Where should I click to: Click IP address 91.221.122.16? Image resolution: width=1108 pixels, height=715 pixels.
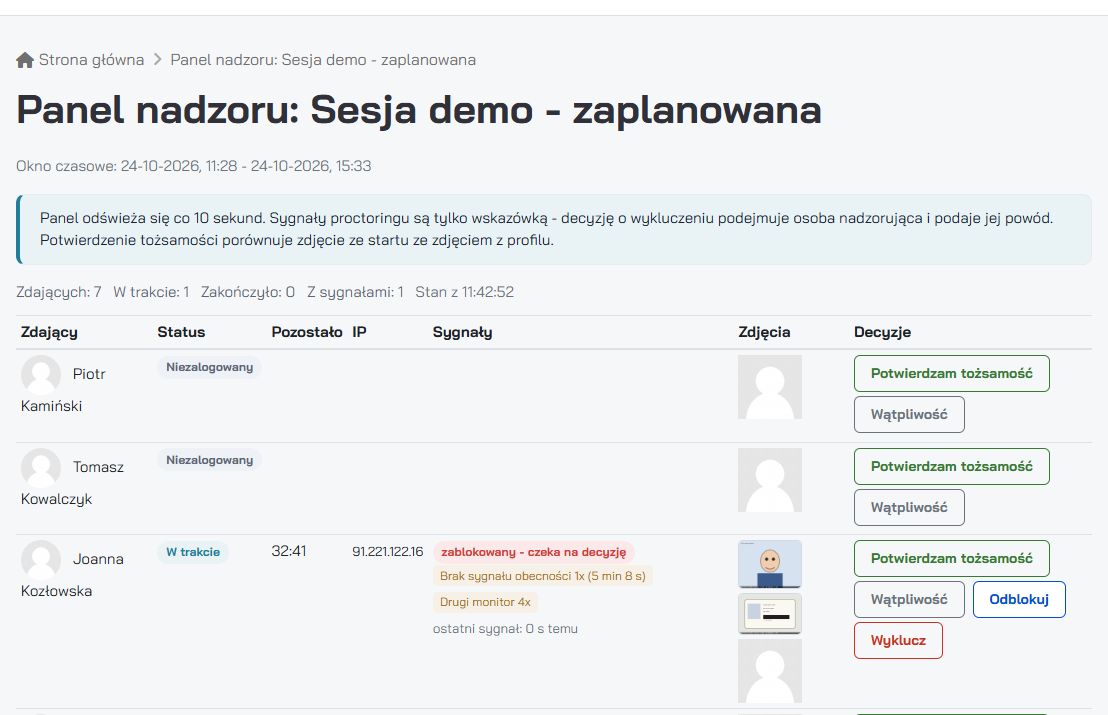pos(387,551)
